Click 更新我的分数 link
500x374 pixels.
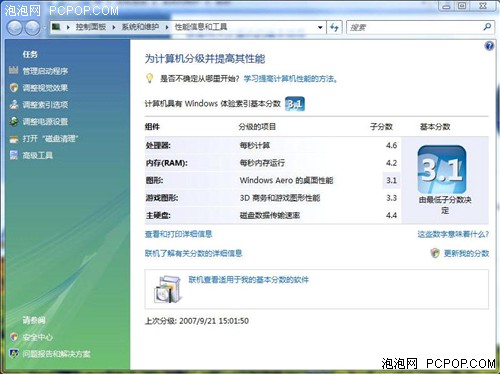coord(466,253)
